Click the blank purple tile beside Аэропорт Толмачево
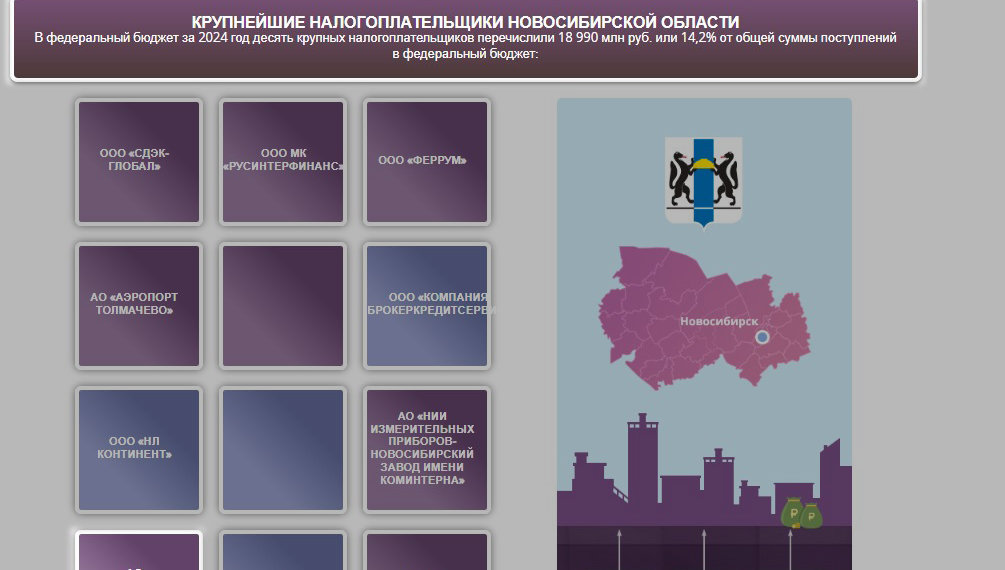 tap(283, 305)
